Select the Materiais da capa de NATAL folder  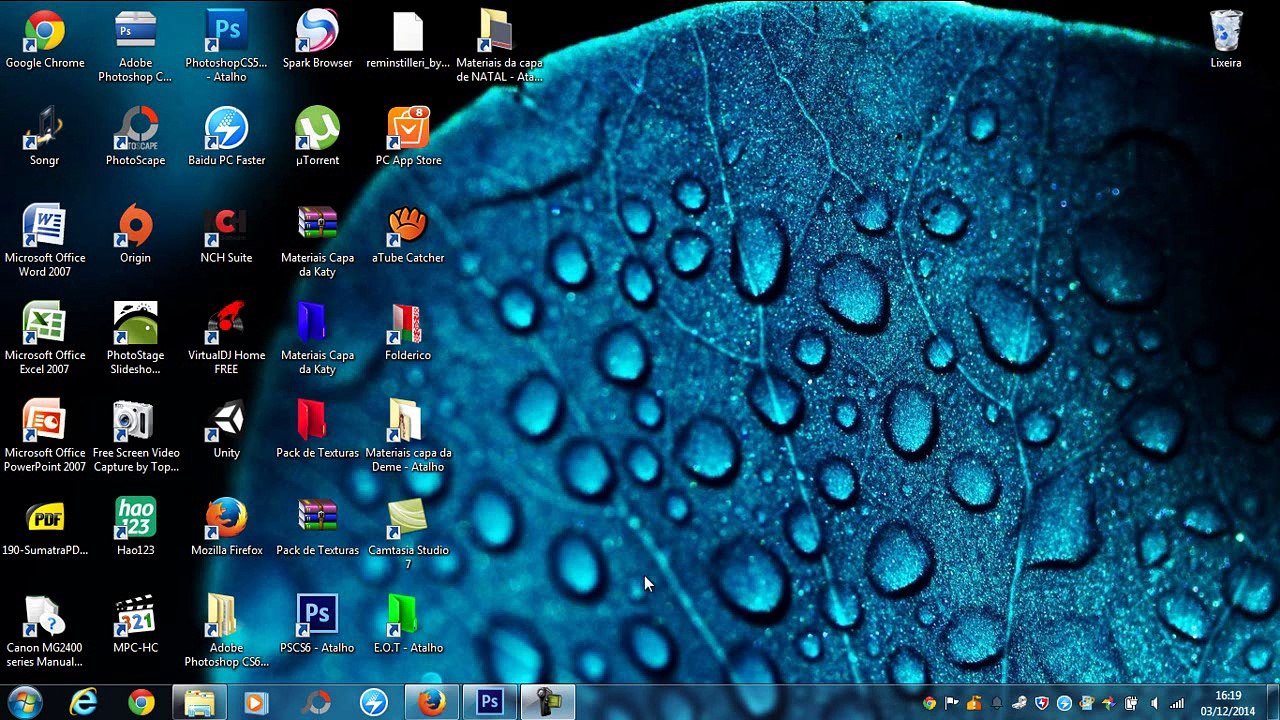coord(499,47)
